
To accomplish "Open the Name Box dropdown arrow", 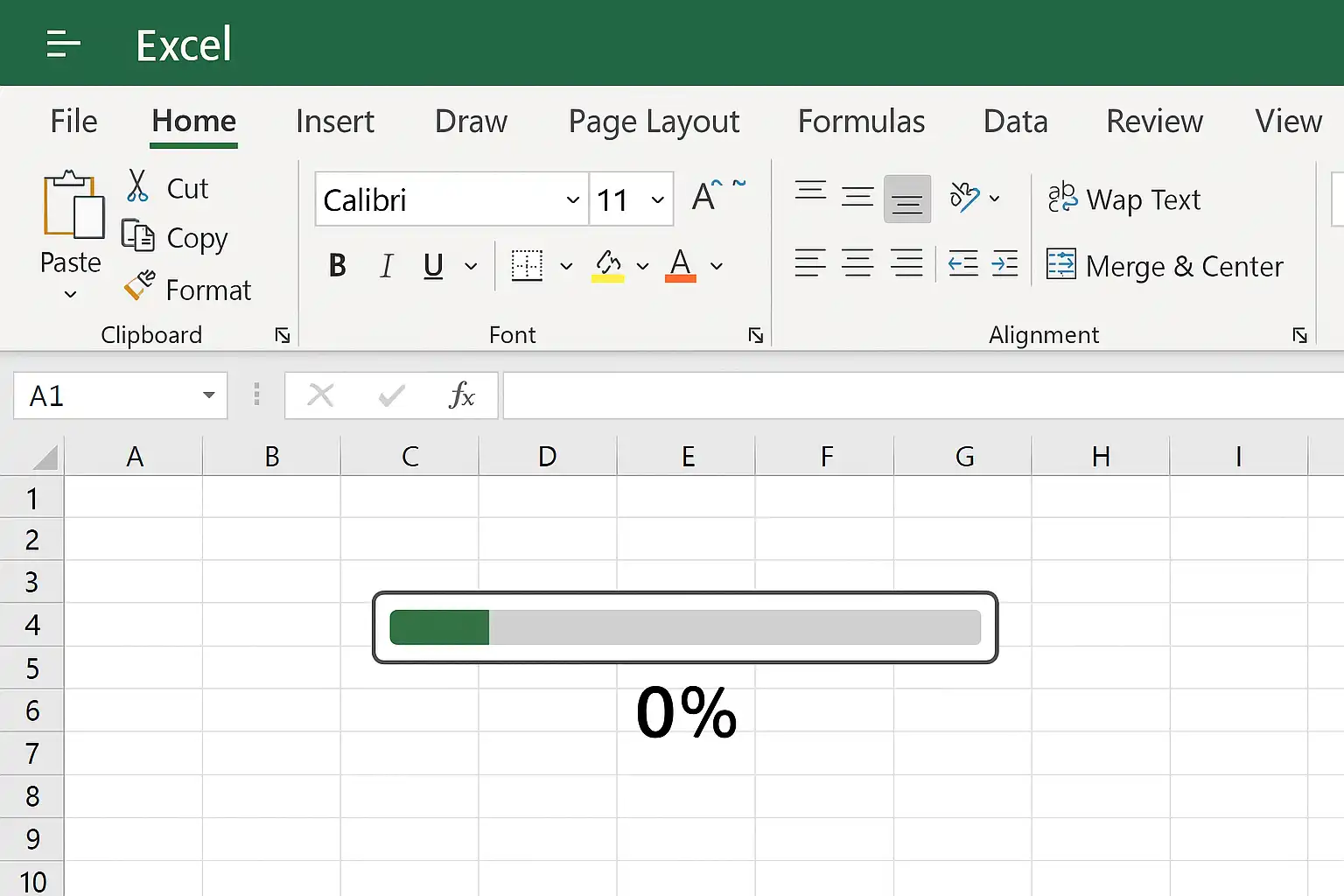I will click(x=208, y=395).
